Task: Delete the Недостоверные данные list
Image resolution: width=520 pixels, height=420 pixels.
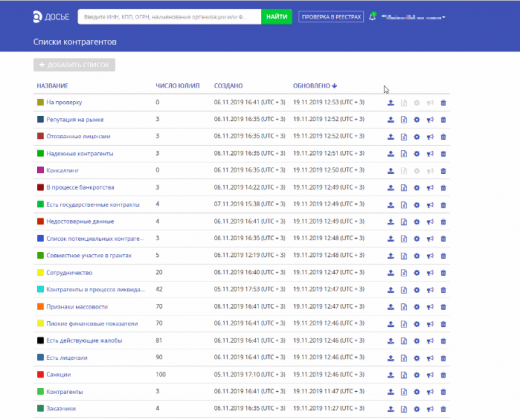Action: click(x=443, y=222)
